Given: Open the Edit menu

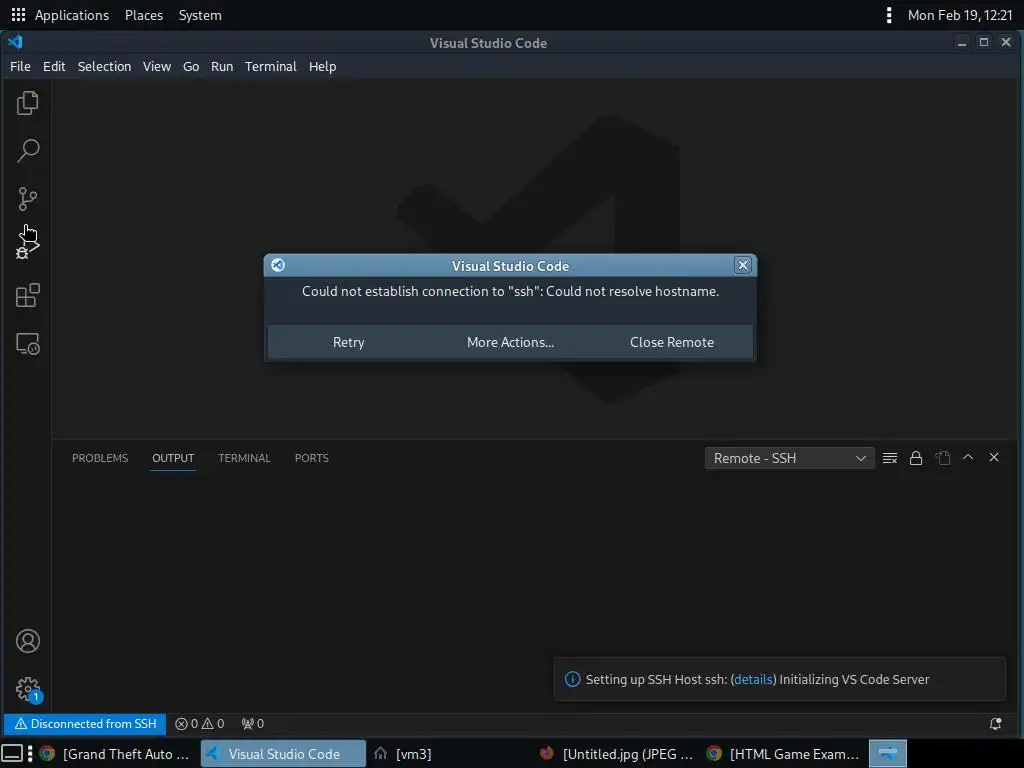Looking at the screenshot, I should pyautogui.click(x=54, y=66).
